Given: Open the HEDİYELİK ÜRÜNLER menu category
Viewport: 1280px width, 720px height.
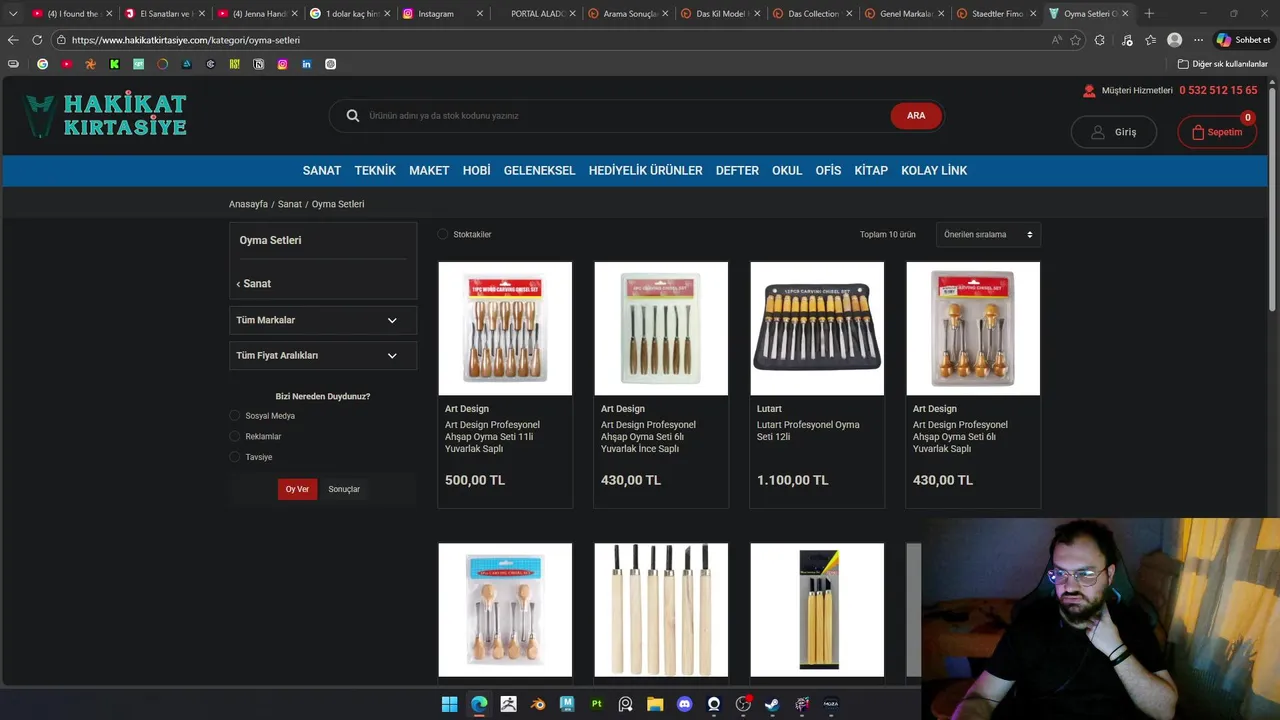Looking at the screenshot, I should click(645, 171).
